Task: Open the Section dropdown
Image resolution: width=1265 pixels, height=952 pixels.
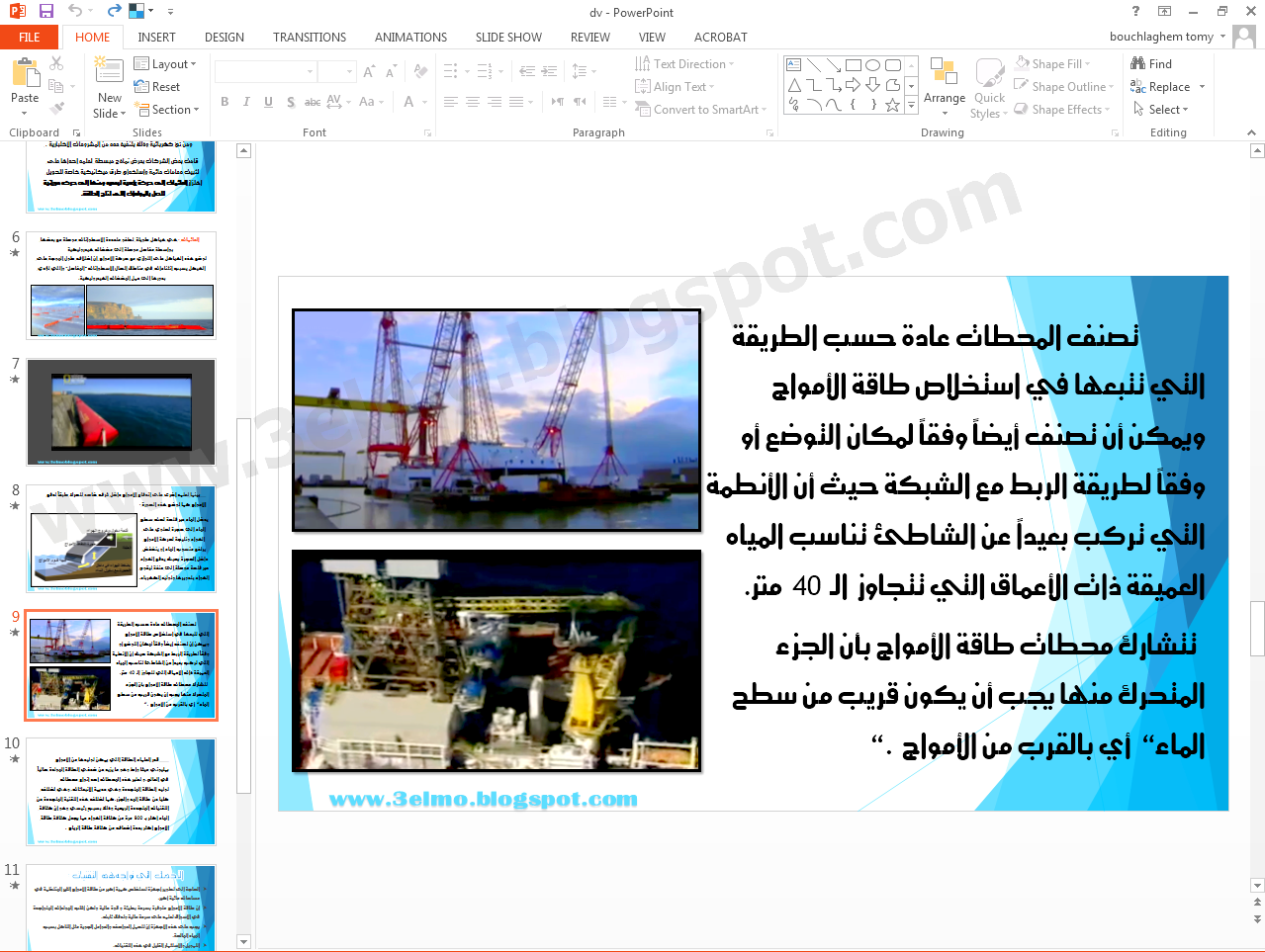Action: tap(167, 110)
